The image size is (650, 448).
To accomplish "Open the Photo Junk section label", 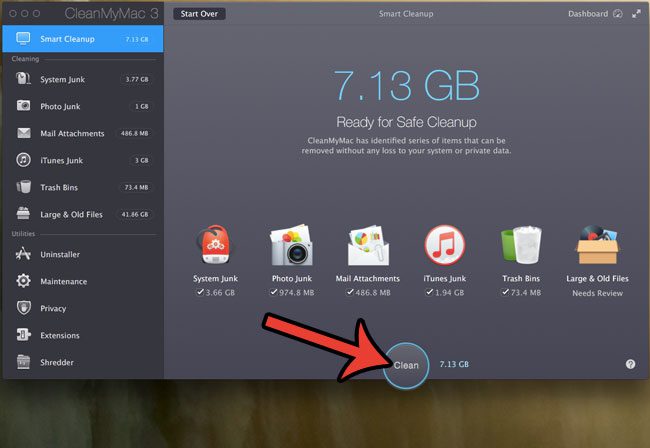I will (x=60, y=106).
